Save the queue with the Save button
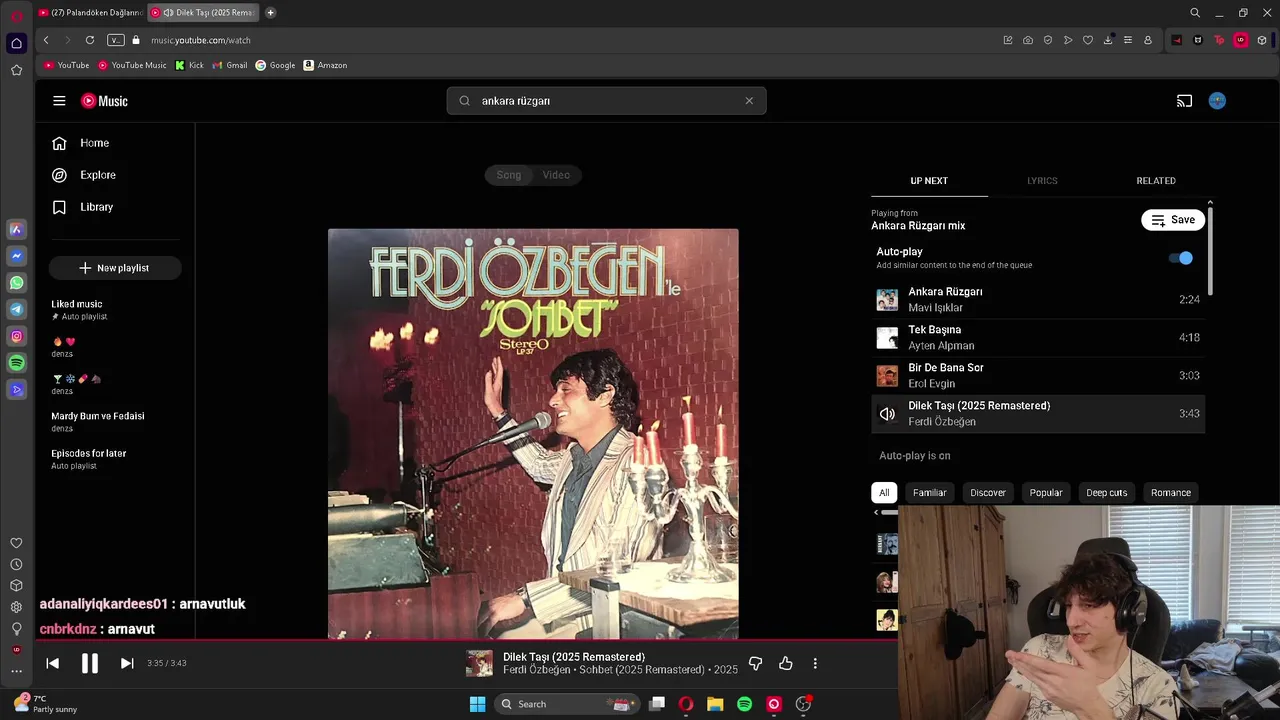 pyautogui.click(x=1173, y=220)
